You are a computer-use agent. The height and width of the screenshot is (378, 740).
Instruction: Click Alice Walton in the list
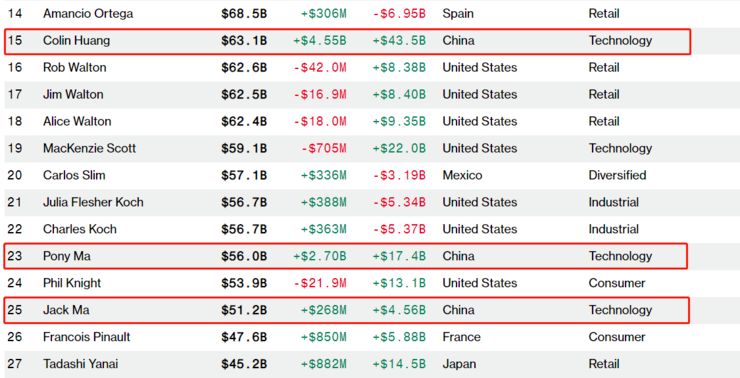[x=77, y=121]
